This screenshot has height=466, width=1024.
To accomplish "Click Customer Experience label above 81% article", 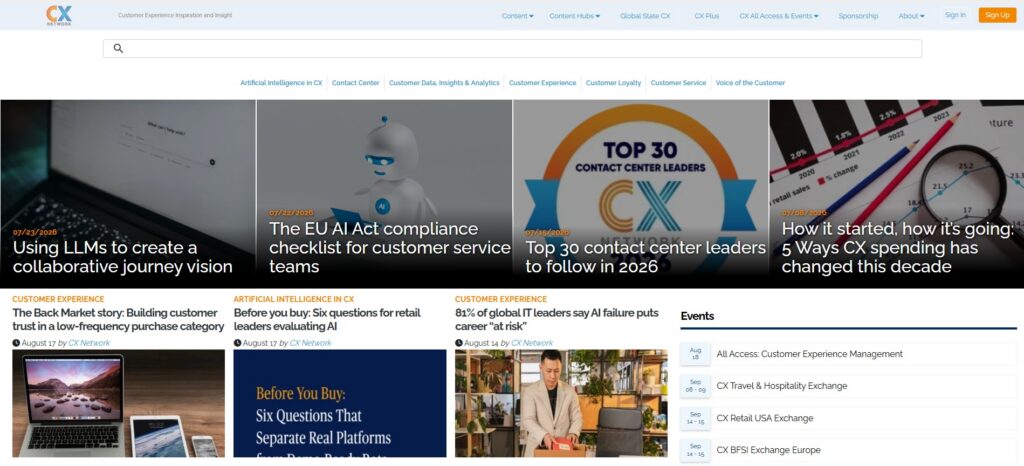I will 501,299.
